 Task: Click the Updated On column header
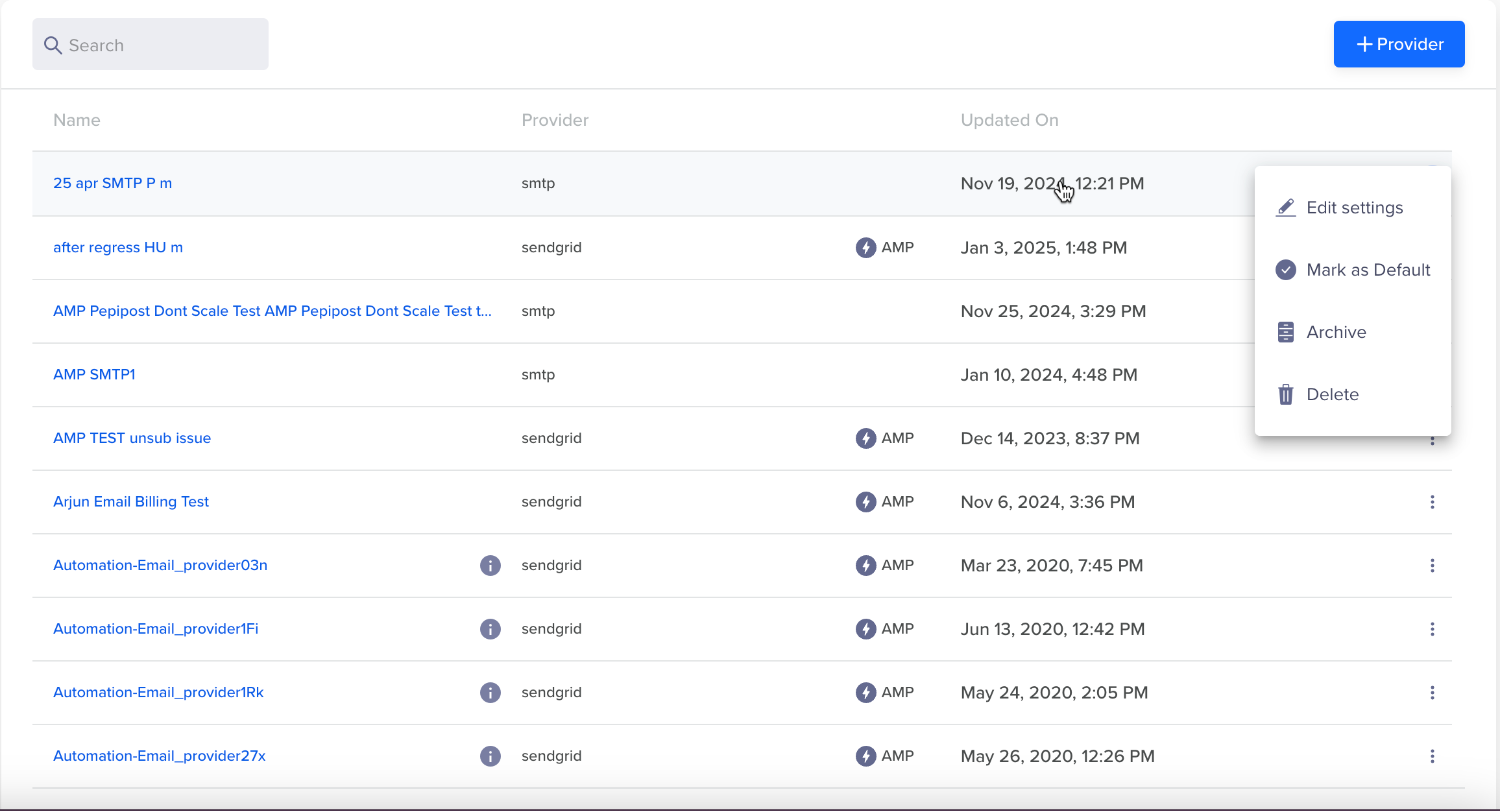coord(1010,120)
